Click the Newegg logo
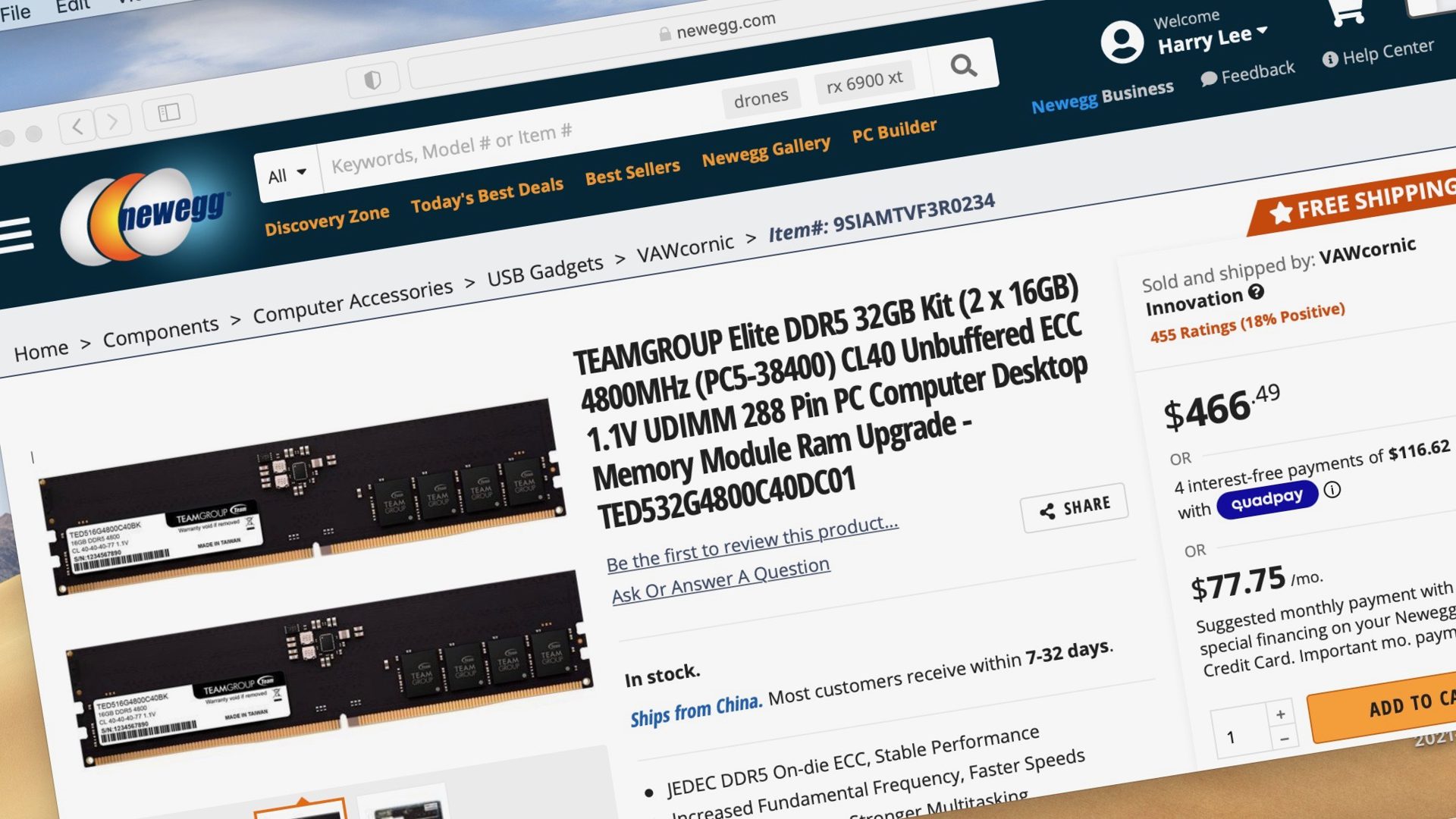Viewport: 1456px width, 819px height. 146,217
